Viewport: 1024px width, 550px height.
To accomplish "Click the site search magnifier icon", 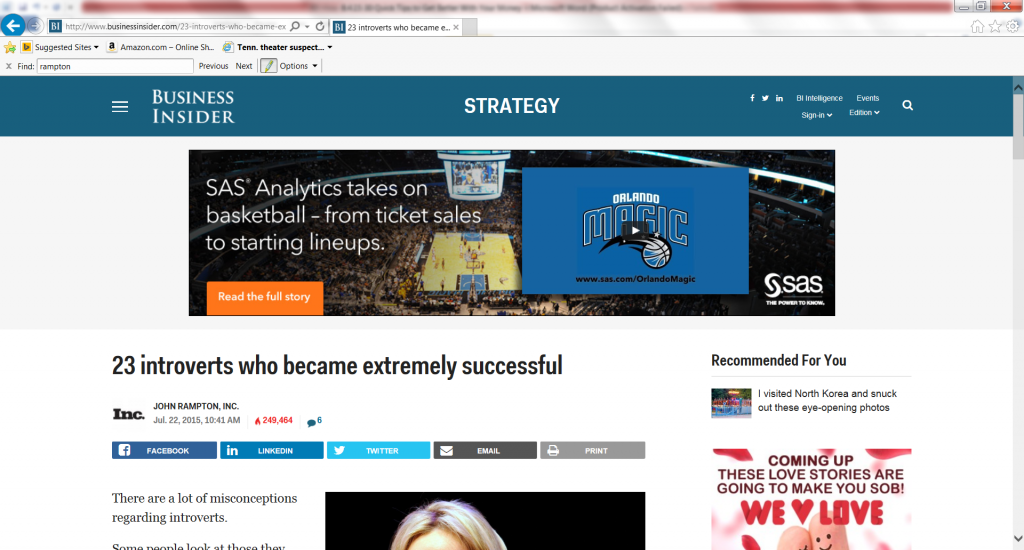I will [x=907, y=105].
